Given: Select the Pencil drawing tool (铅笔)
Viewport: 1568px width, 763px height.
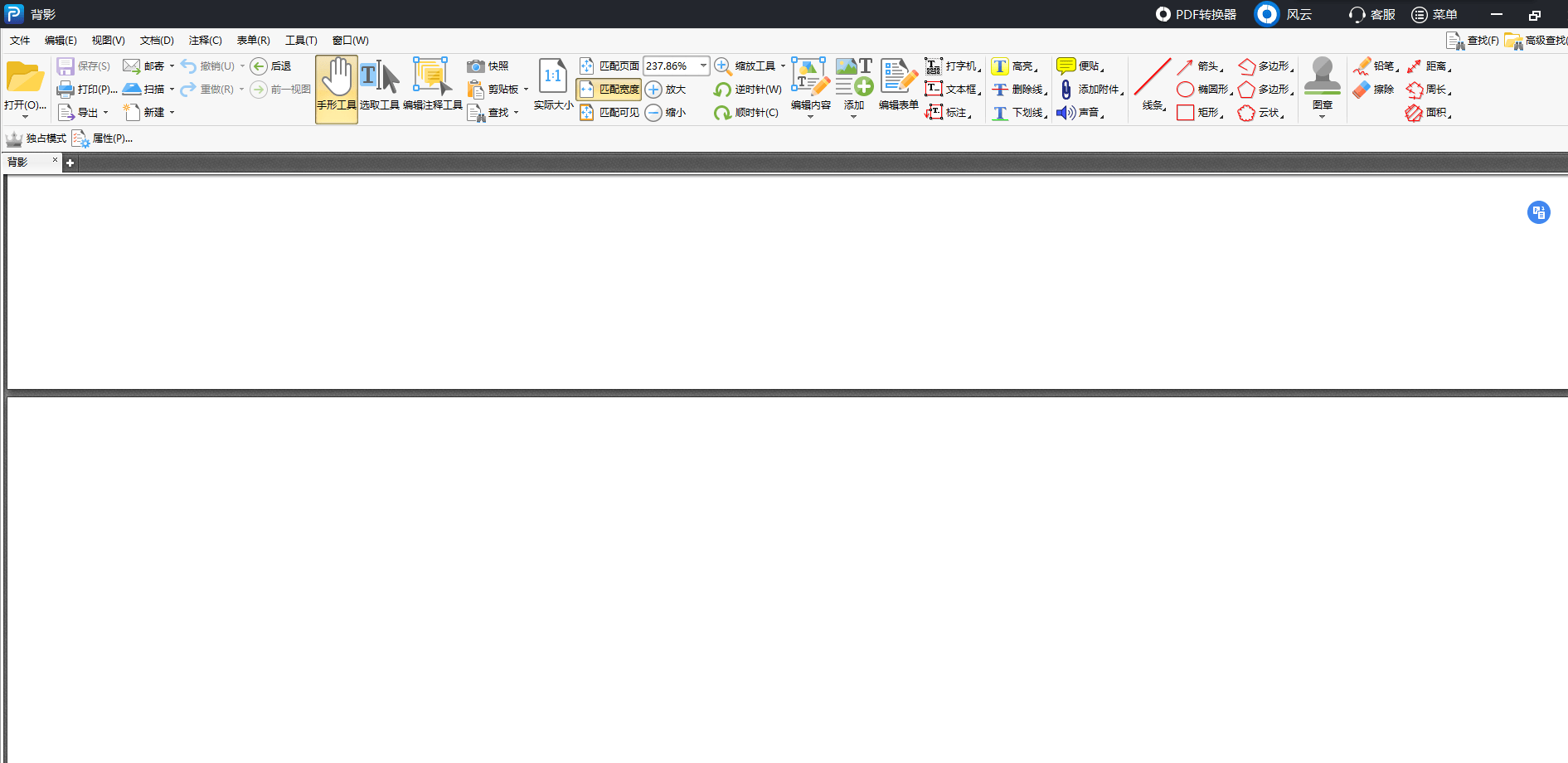Looking at the screenshot, I should click(1375, 66).
